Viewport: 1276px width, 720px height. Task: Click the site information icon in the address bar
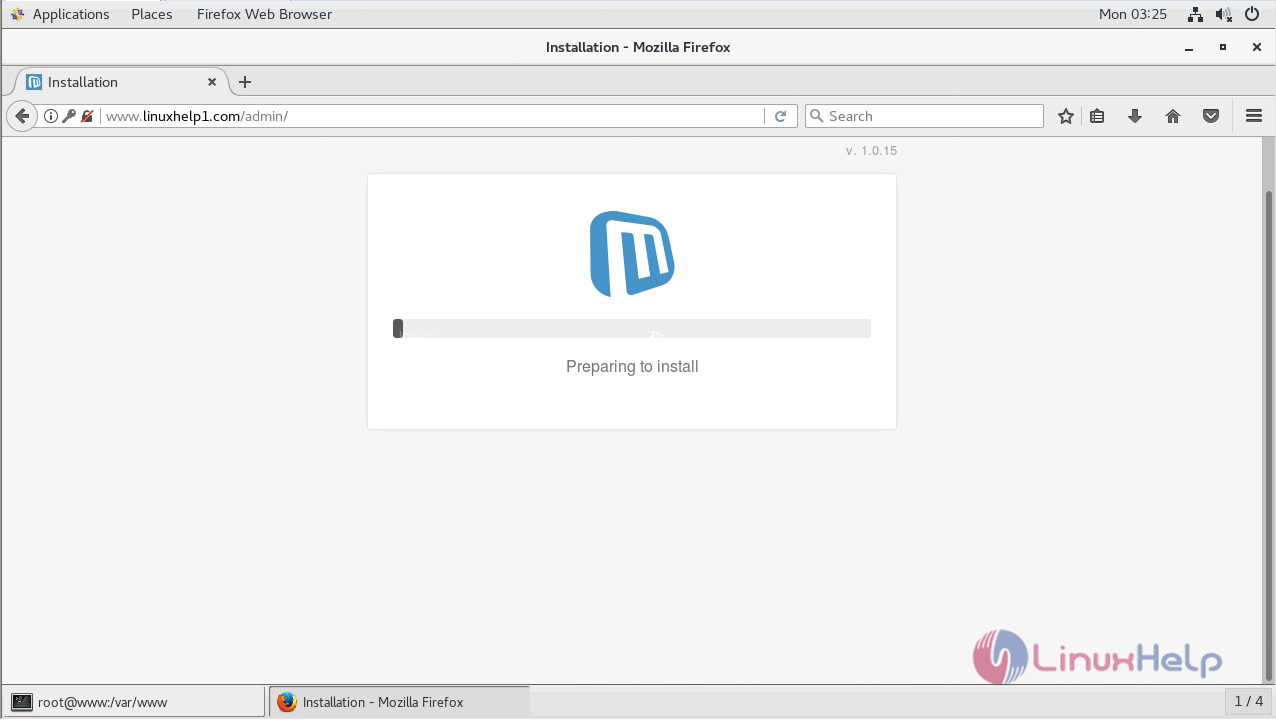(x=50, y=116)
